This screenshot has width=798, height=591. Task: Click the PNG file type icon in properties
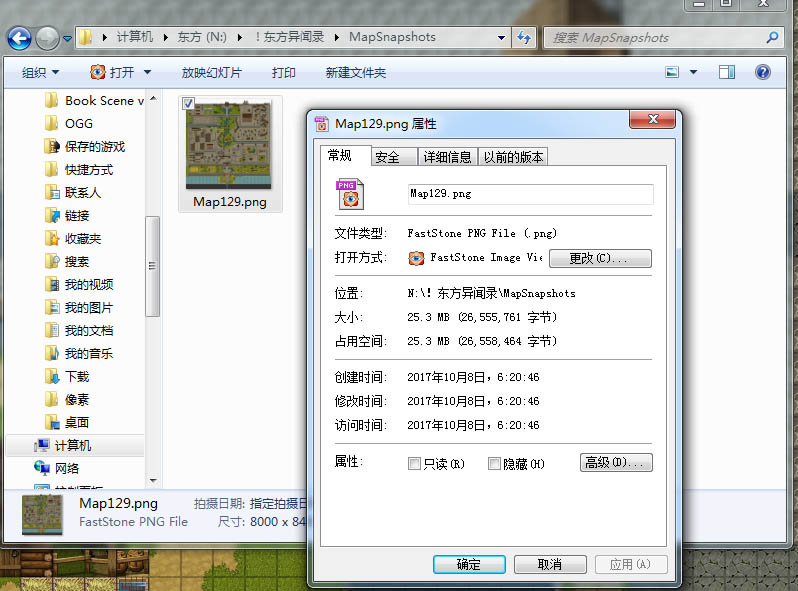[x=350, y=194]
